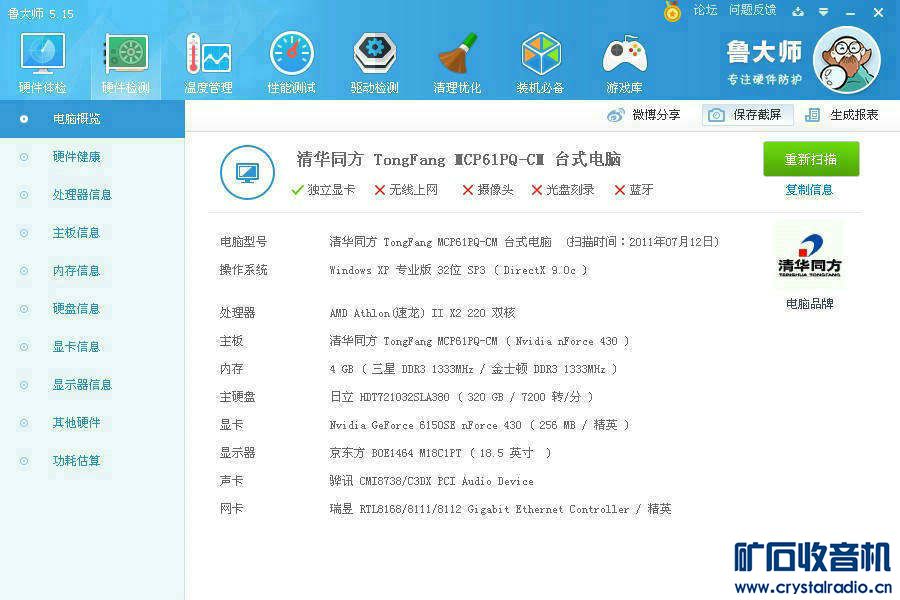Close the 鲁大师 window

click(x=878, y=13)
